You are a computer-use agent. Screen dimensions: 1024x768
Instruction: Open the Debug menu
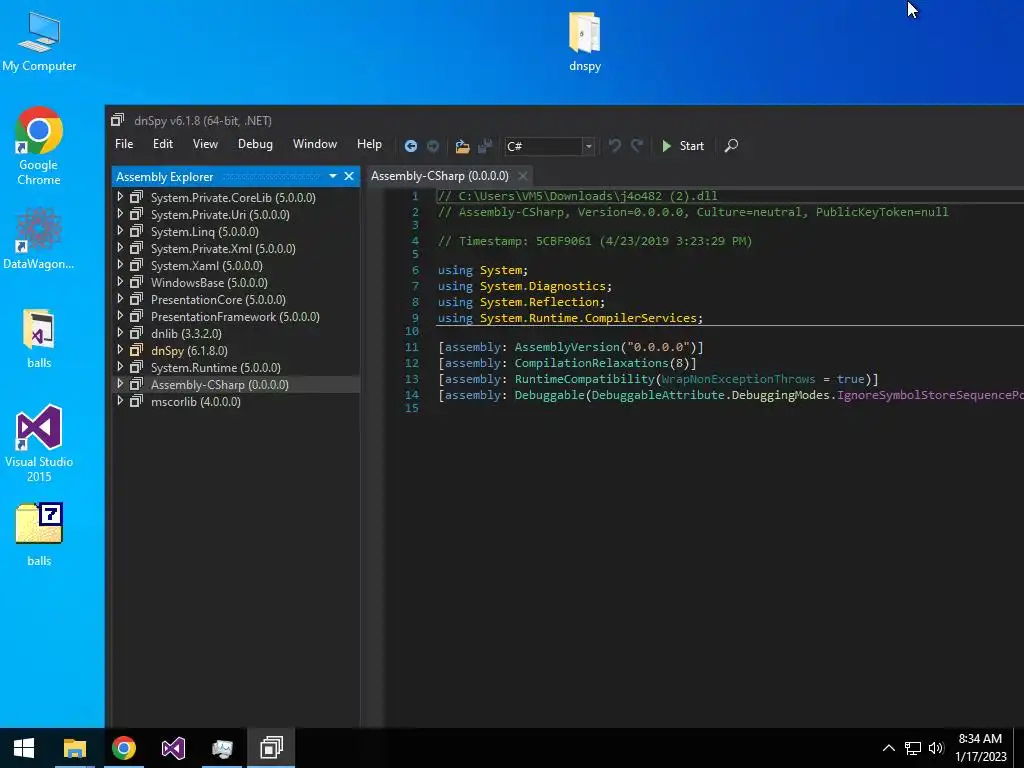(255, 144)
